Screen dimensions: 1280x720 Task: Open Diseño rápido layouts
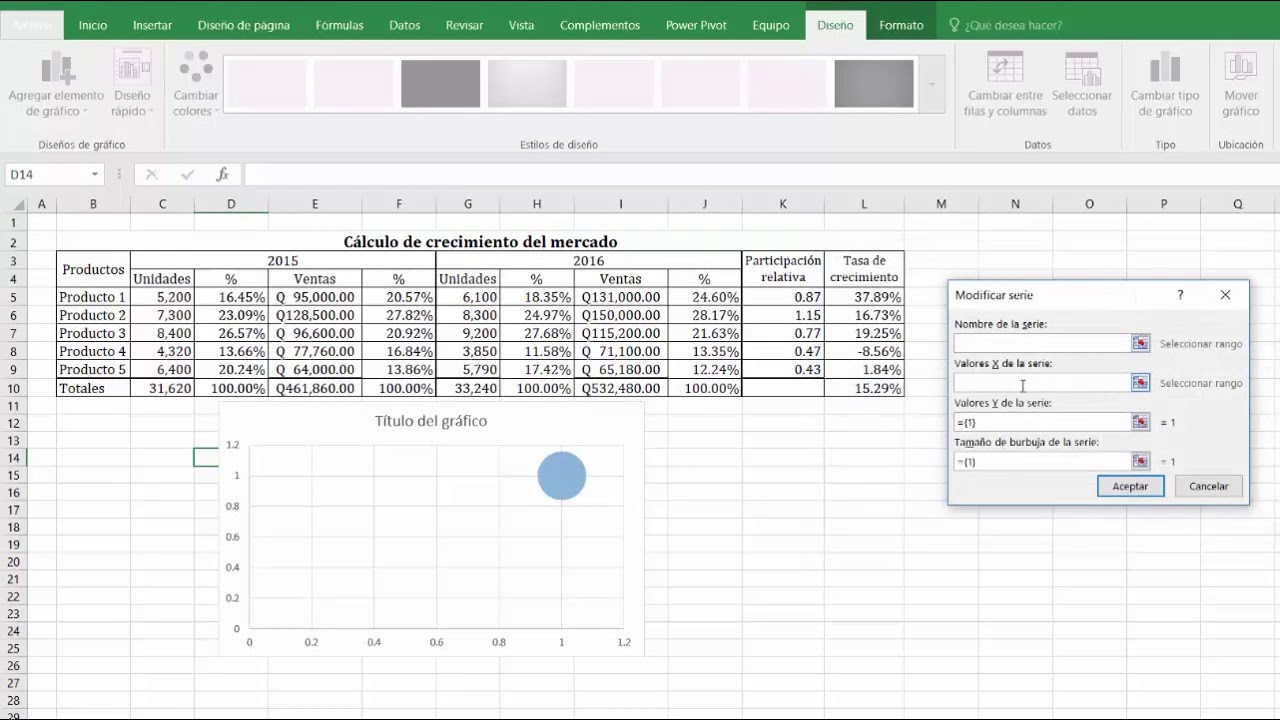132,85
